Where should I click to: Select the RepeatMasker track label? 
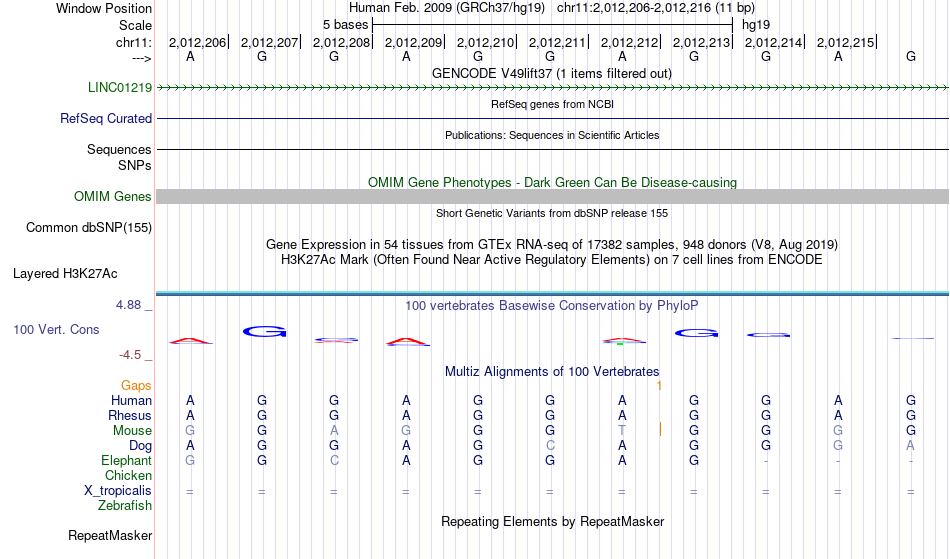tap(110, 535)
